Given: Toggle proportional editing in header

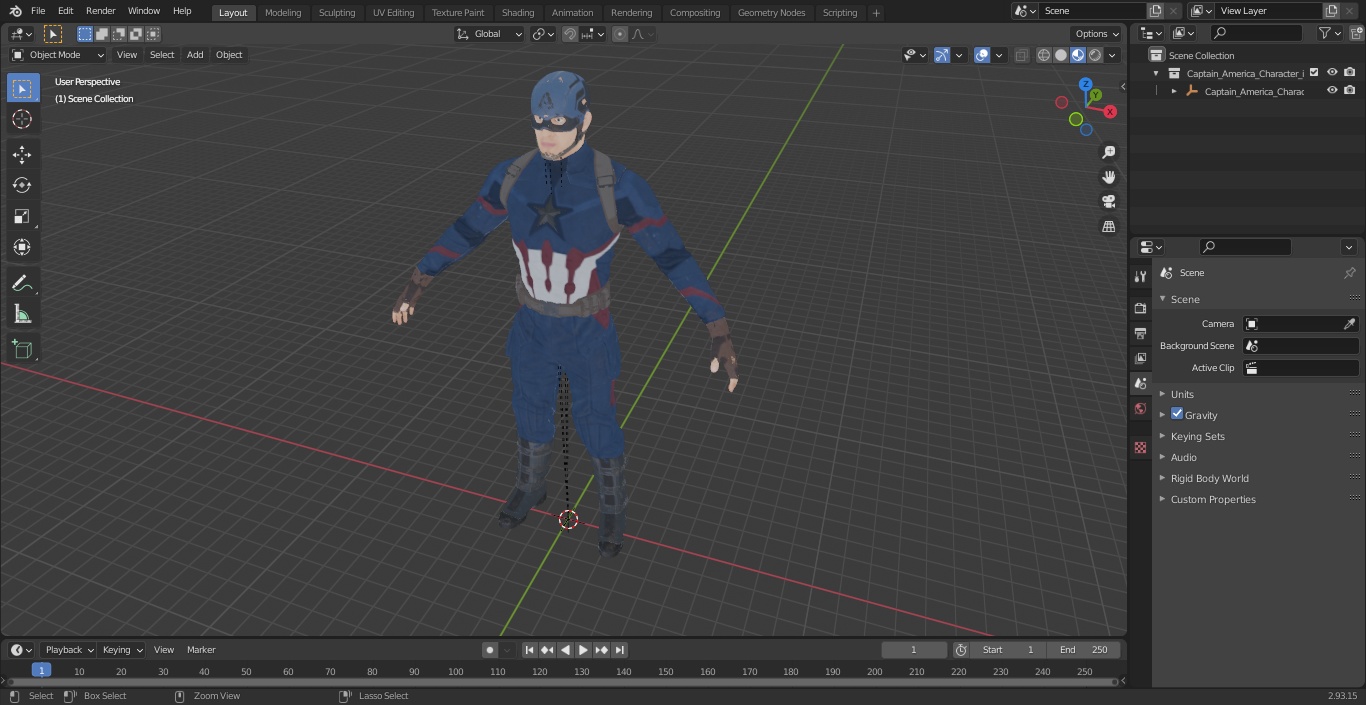Looking at the screenshot, I should (x=620, y=34).
